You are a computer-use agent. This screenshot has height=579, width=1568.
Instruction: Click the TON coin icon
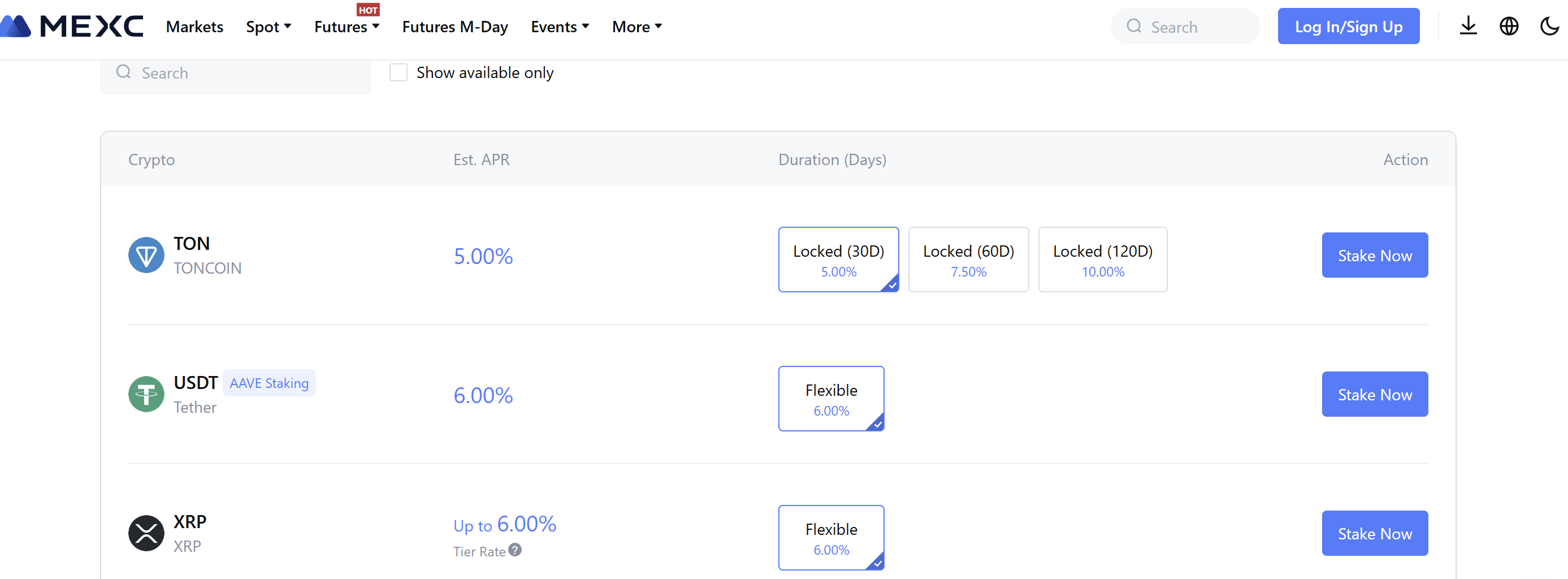click(x=146, y=255)
